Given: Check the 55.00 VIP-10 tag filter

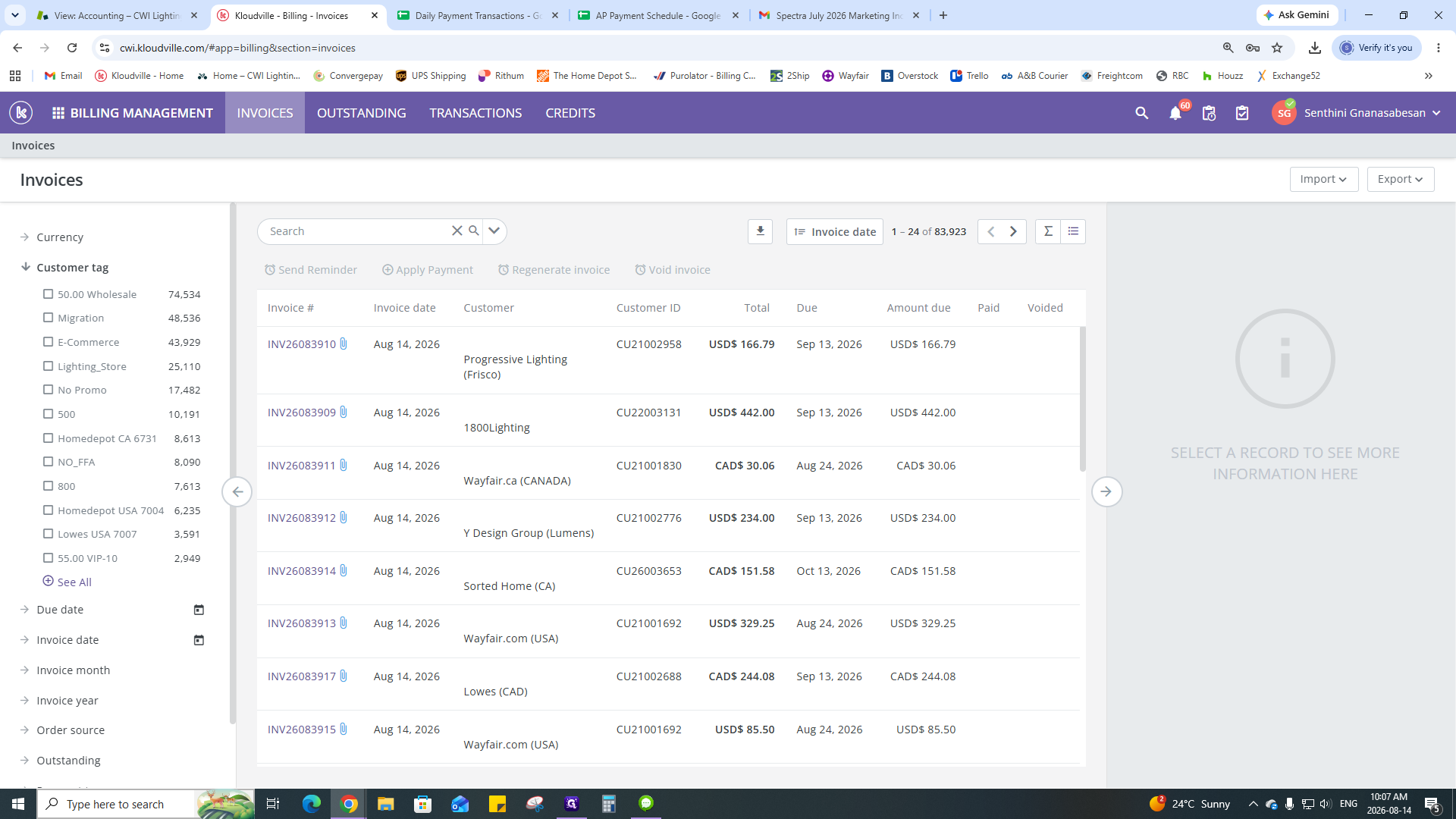Looking at the screenshot, I should click(x=48, y=557).
